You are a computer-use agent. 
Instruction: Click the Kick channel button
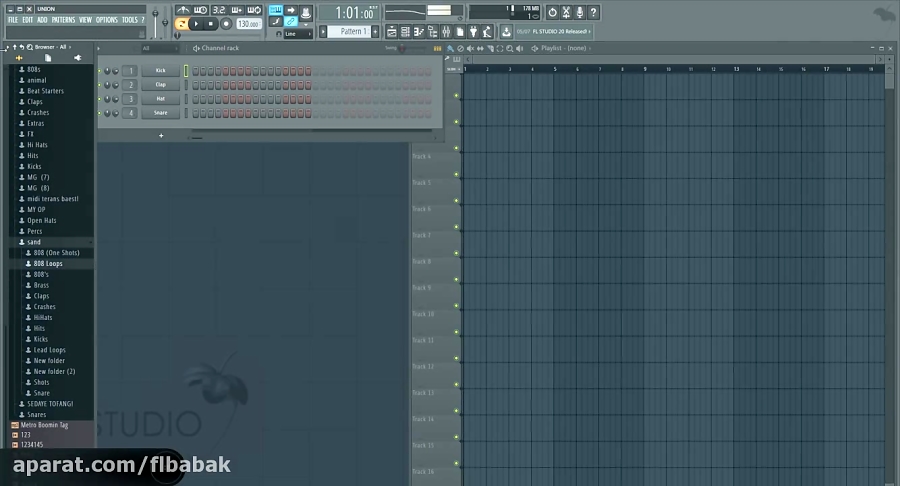click(161, 71)
